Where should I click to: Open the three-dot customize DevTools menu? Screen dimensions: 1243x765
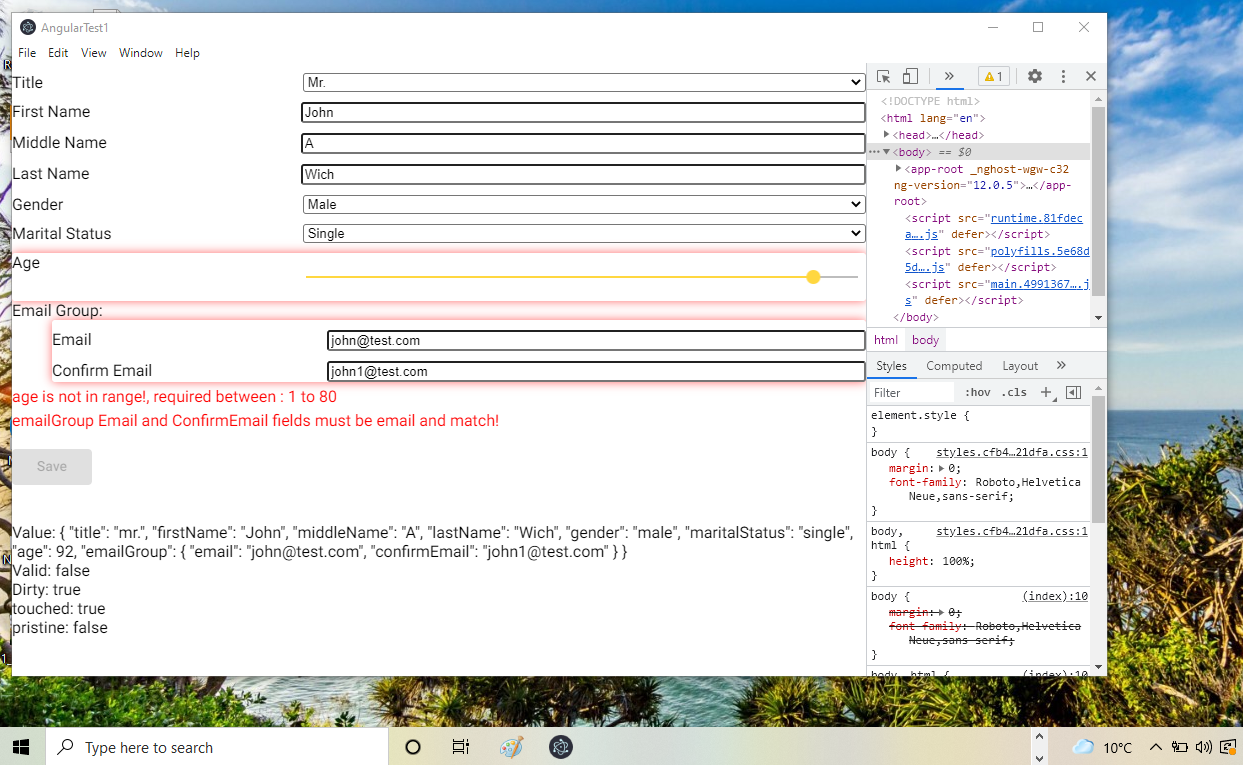click(1063, 76)
